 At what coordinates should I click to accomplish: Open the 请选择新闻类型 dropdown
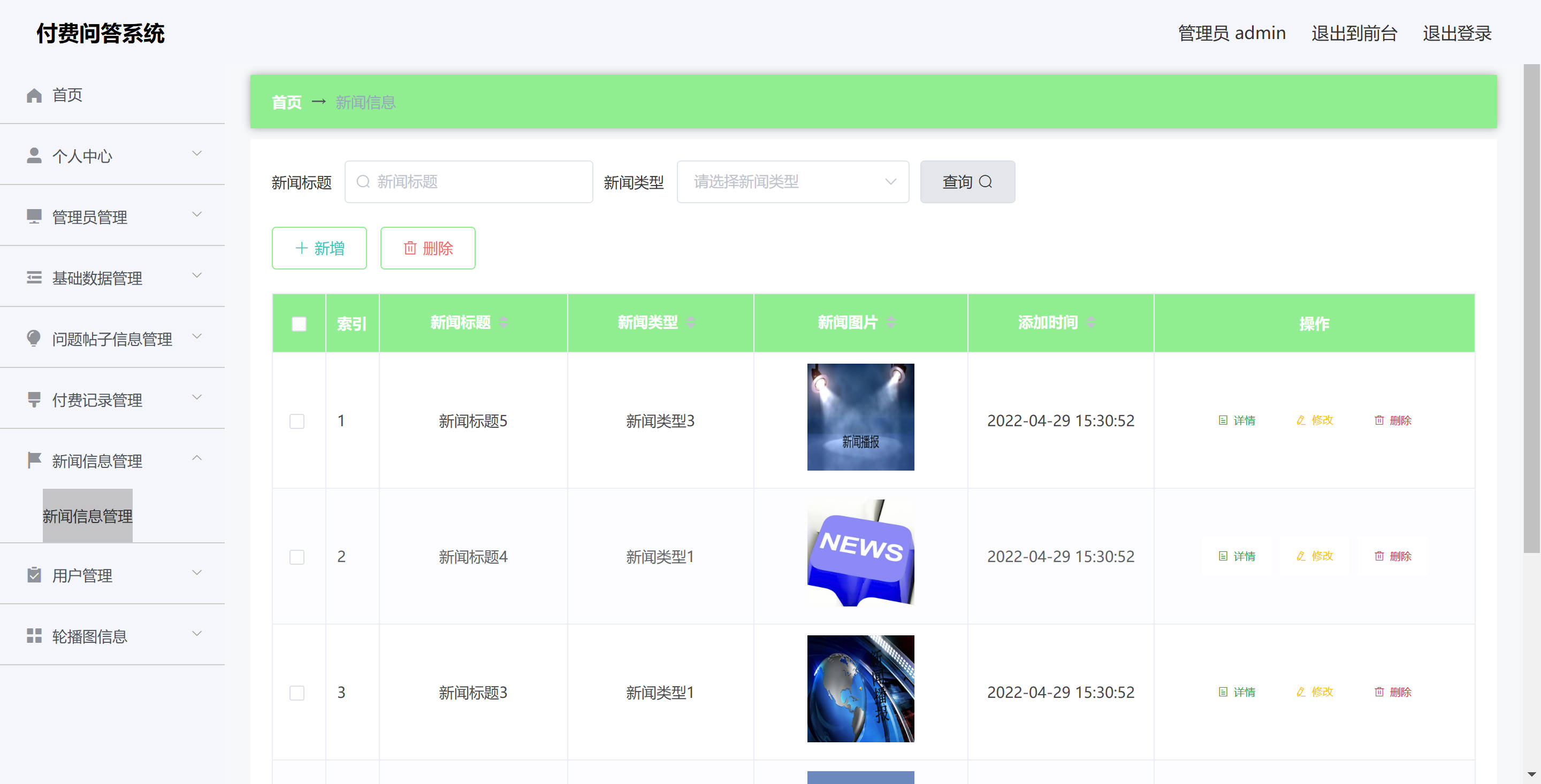click(x=792, y=182)
